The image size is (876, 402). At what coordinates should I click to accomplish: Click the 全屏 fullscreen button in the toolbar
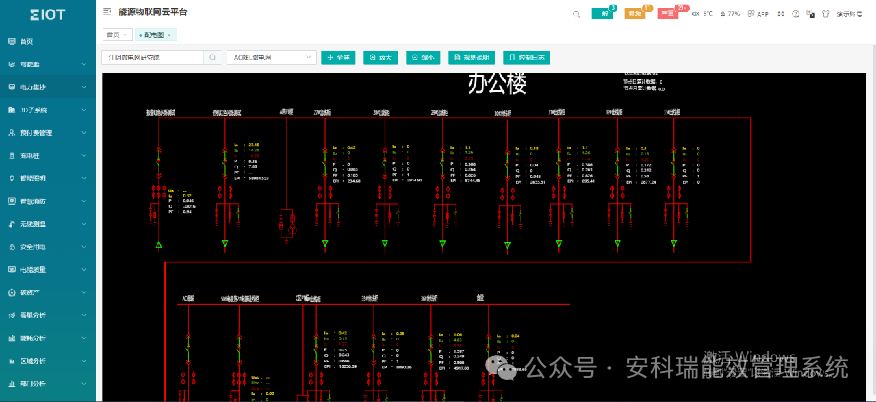[339, 58]
